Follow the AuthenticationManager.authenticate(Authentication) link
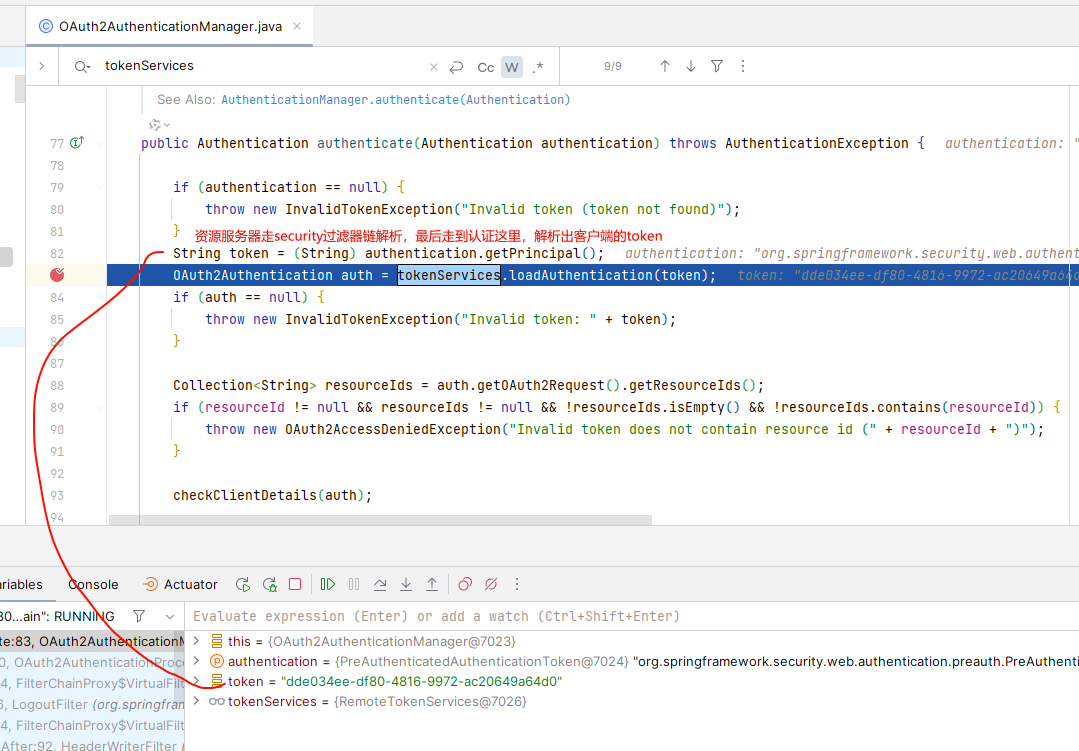1079x751 pixels. click(396, 100)
